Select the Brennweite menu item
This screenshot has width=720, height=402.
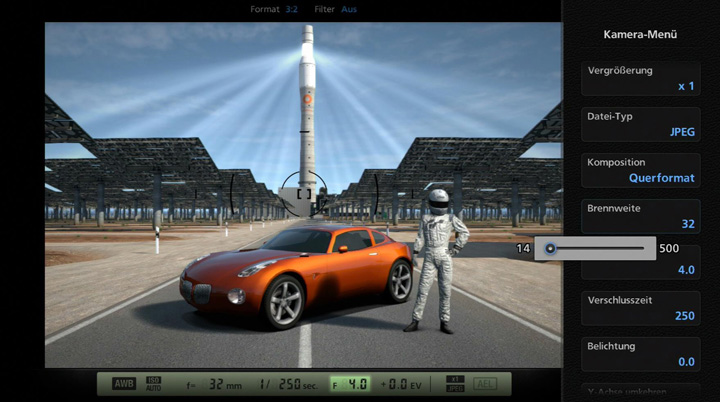pyautogui.click(x=640, y=215)
